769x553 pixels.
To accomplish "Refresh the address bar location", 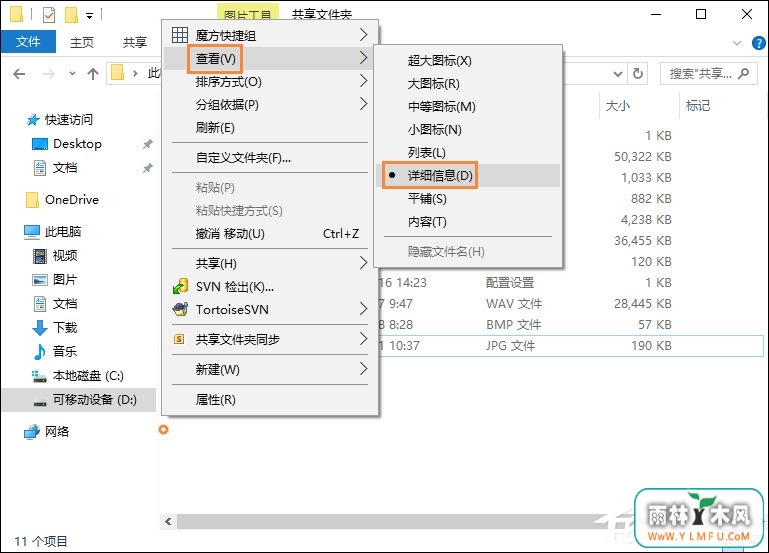I will (638, 74).
